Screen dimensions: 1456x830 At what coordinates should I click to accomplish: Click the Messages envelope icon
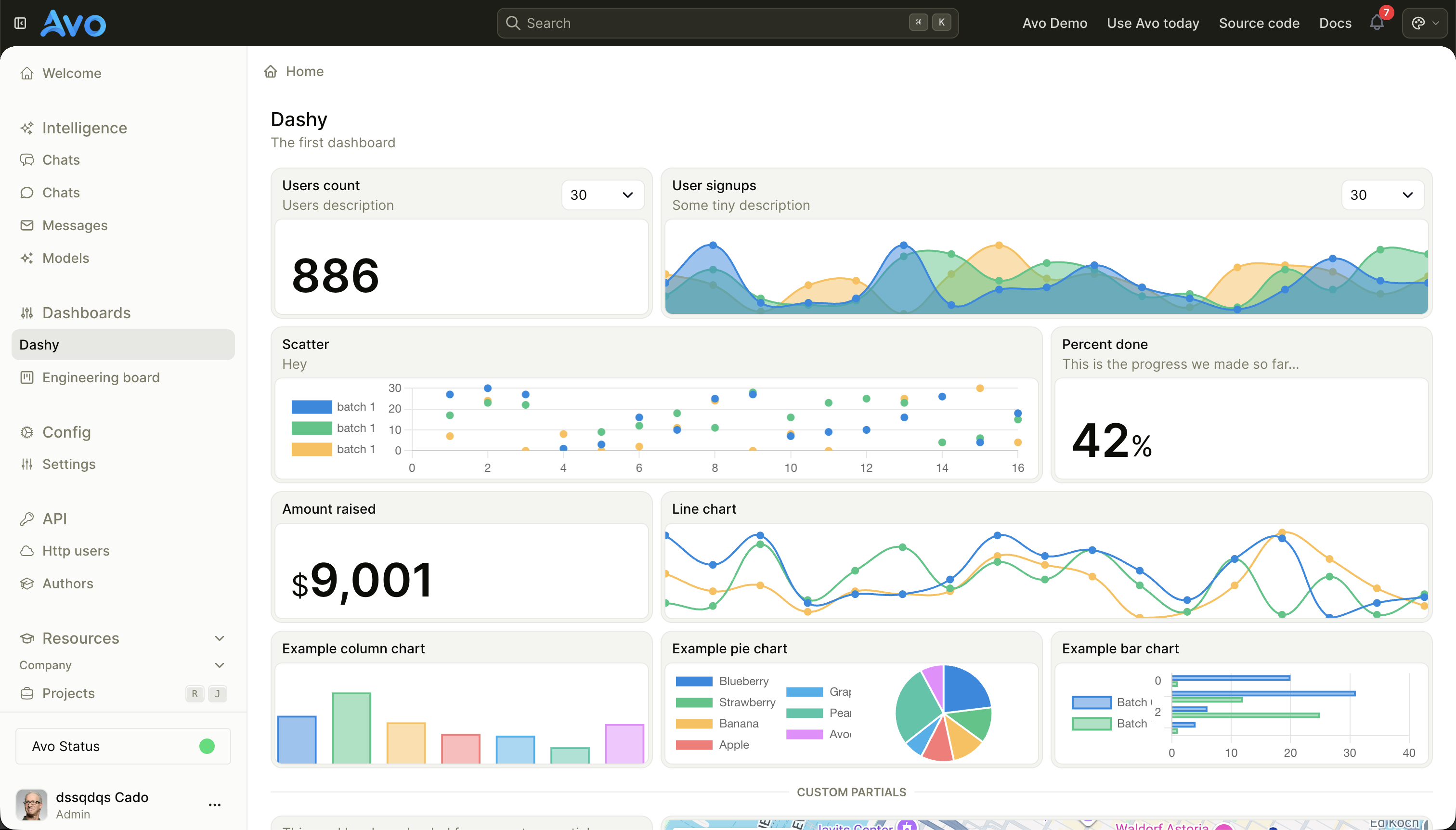tap(27, 225)
